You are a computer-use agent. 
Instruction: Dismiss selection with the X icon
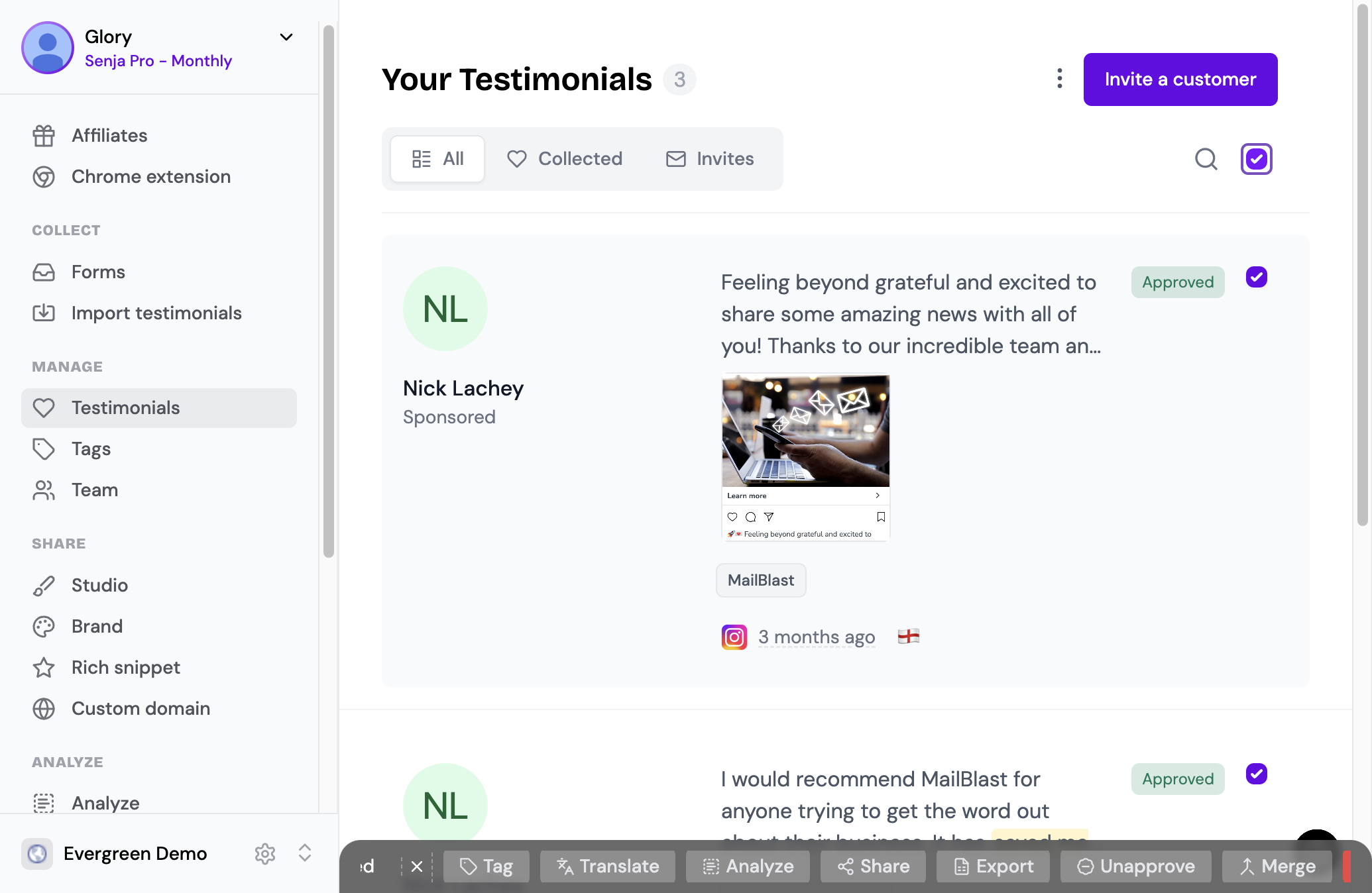click(417, 867)
